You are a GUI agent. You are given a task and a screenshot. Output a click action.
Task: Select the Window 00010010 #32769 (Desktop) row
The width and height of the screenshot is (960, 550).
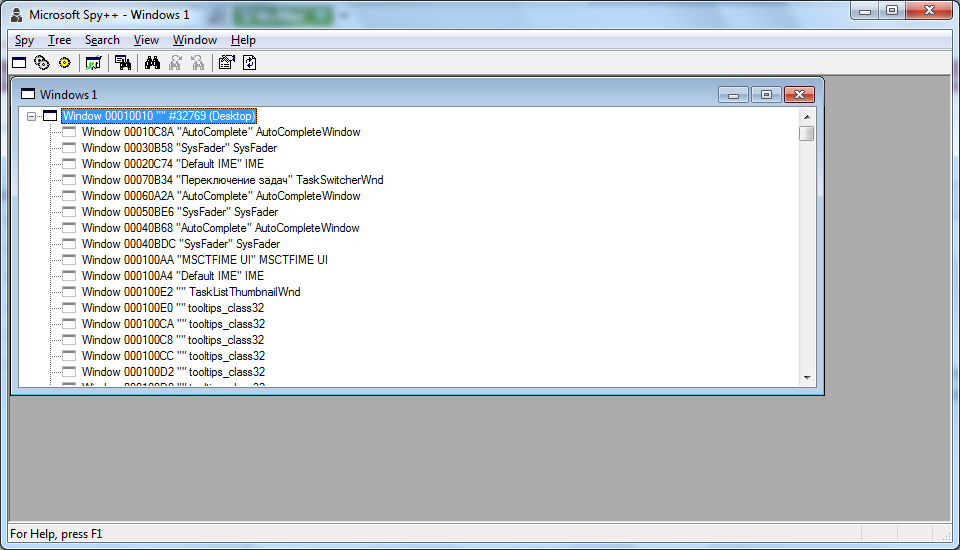(x=159, y=116)
